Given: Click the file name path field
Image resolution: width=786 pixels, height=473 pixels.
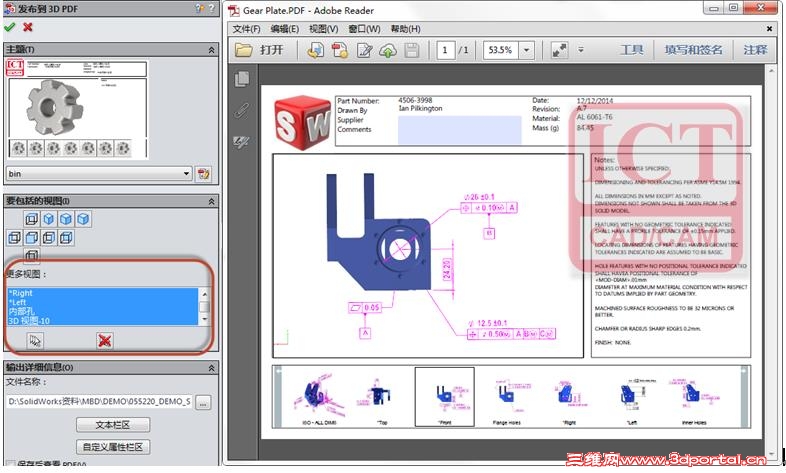Looking at the screenshot, I should pos(99,401).
